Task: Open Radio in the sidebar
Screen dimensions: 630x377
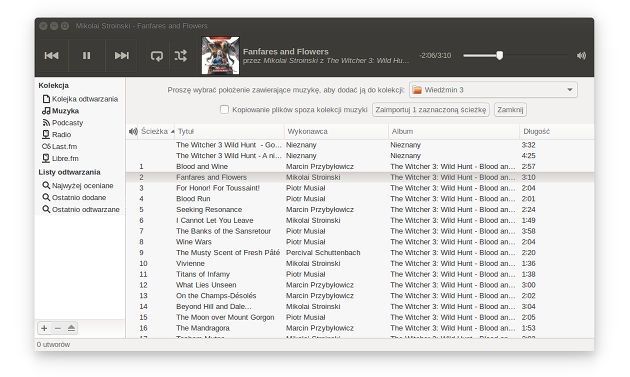Action: [x=57, y=134]
